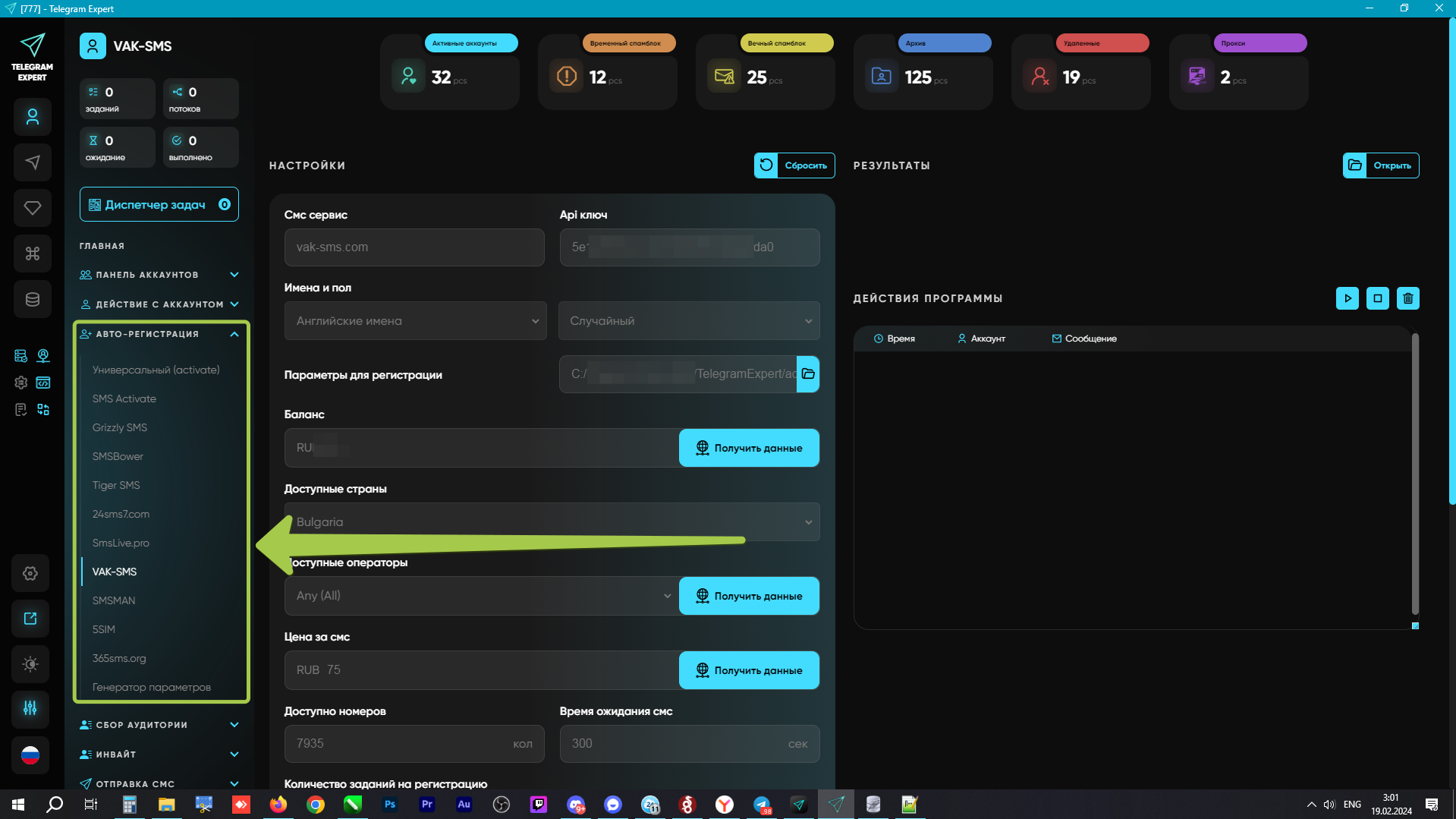Click the small code-window icon in sidebar

43,383
